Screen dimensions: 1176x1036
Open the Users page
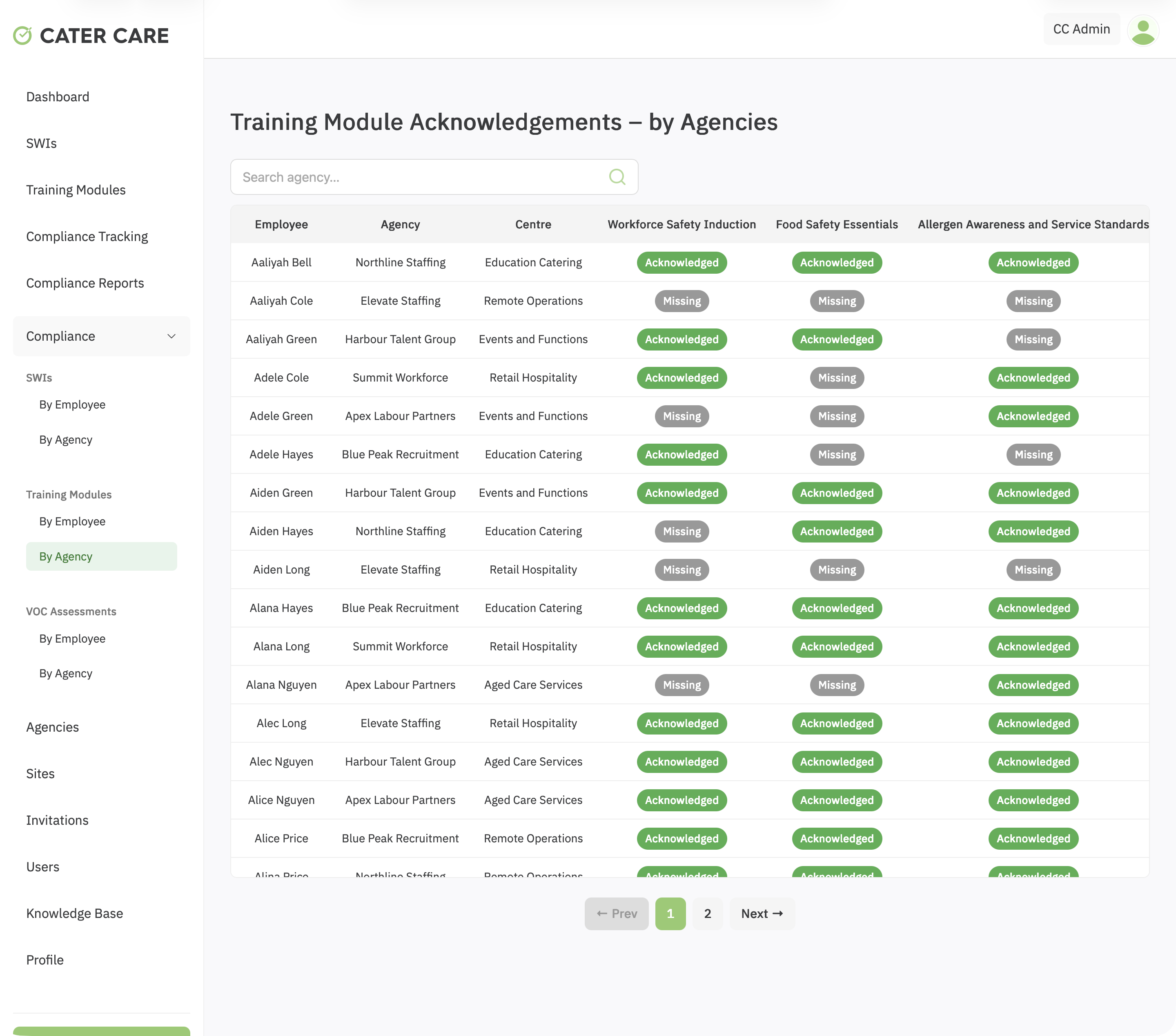[x=42, y=867]
